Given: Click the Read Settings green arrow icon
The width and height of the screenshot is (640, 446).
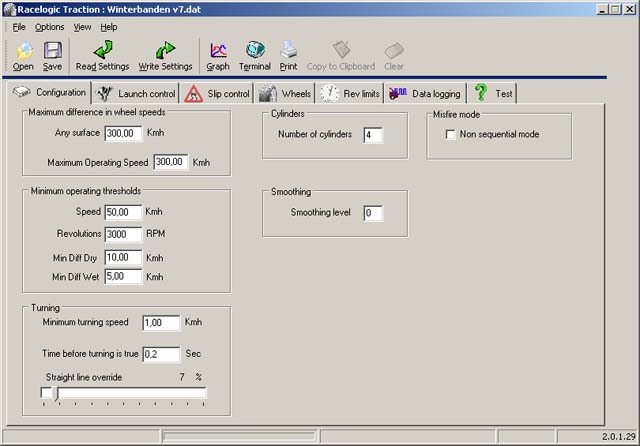Looking at the screenshot, I should (x=103, y=50).
